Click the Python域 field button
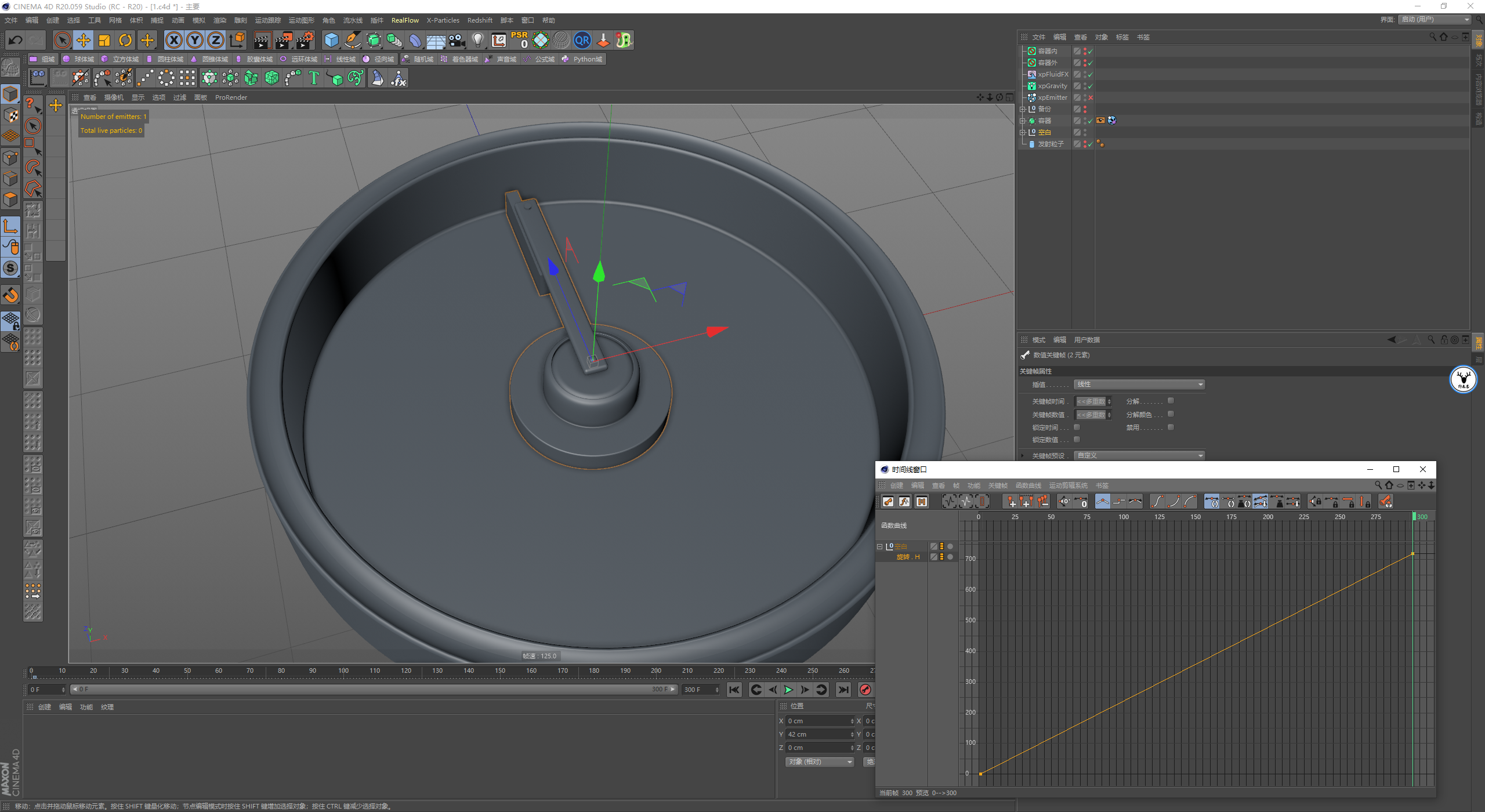Image resolution: width=1485 pixels, height=812 pixels. (582, 59)
